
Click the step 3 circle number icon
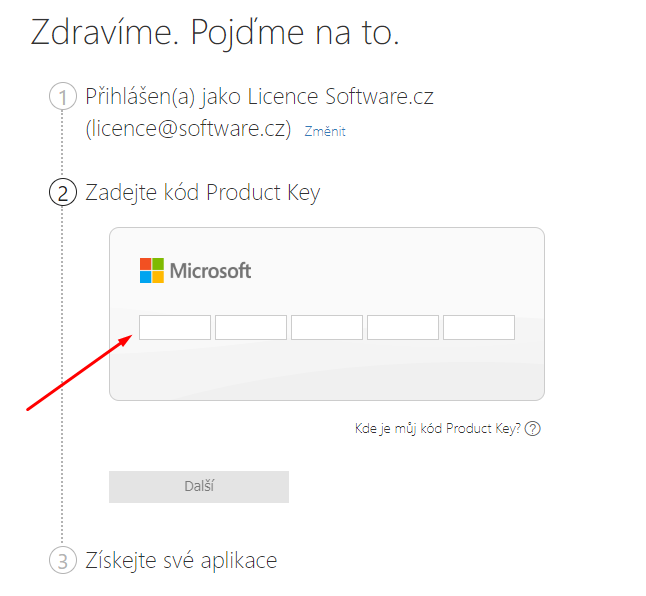coord(62,561)
